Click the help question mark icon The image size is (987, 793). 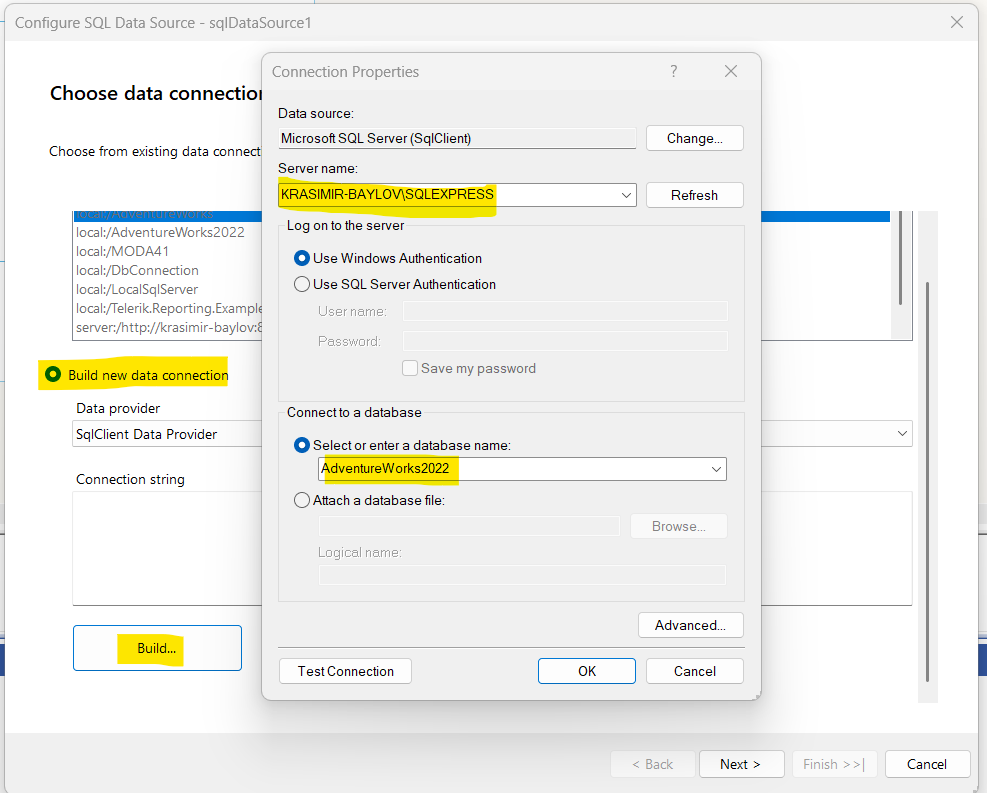[674, 71]
